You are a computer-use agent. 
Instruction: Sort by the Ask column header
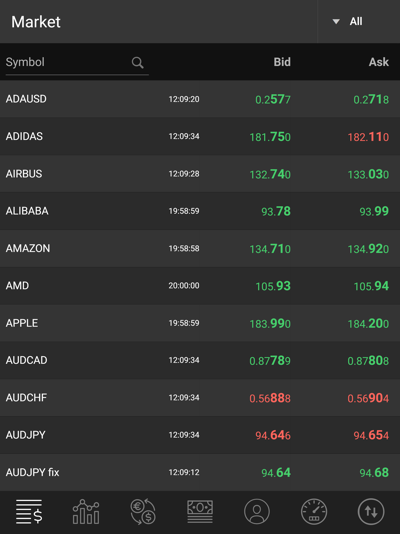click(379, 62)
